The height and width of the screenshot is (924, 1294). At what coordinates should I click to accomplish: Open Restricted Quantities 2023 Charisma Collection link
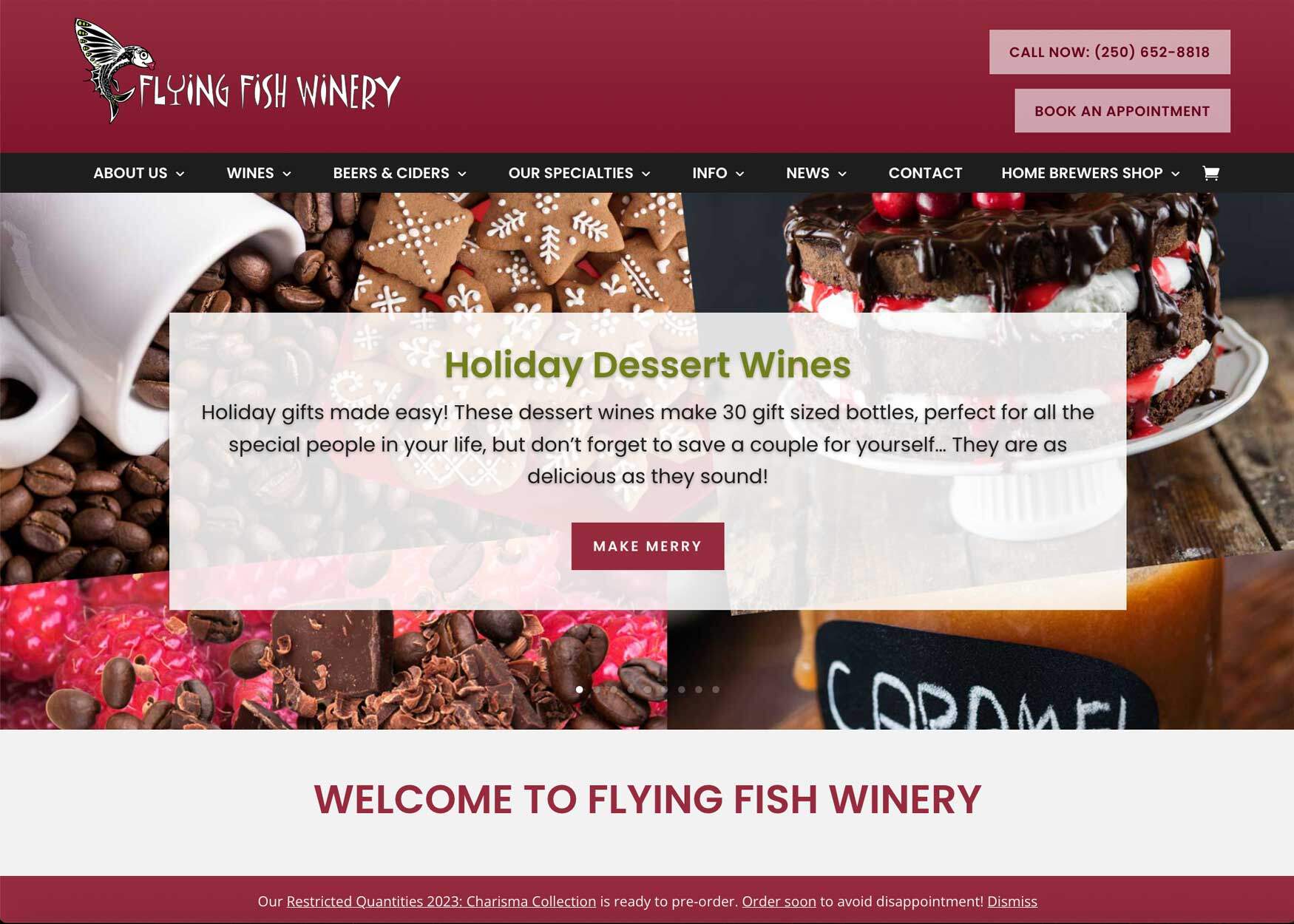tap(441, 901)
